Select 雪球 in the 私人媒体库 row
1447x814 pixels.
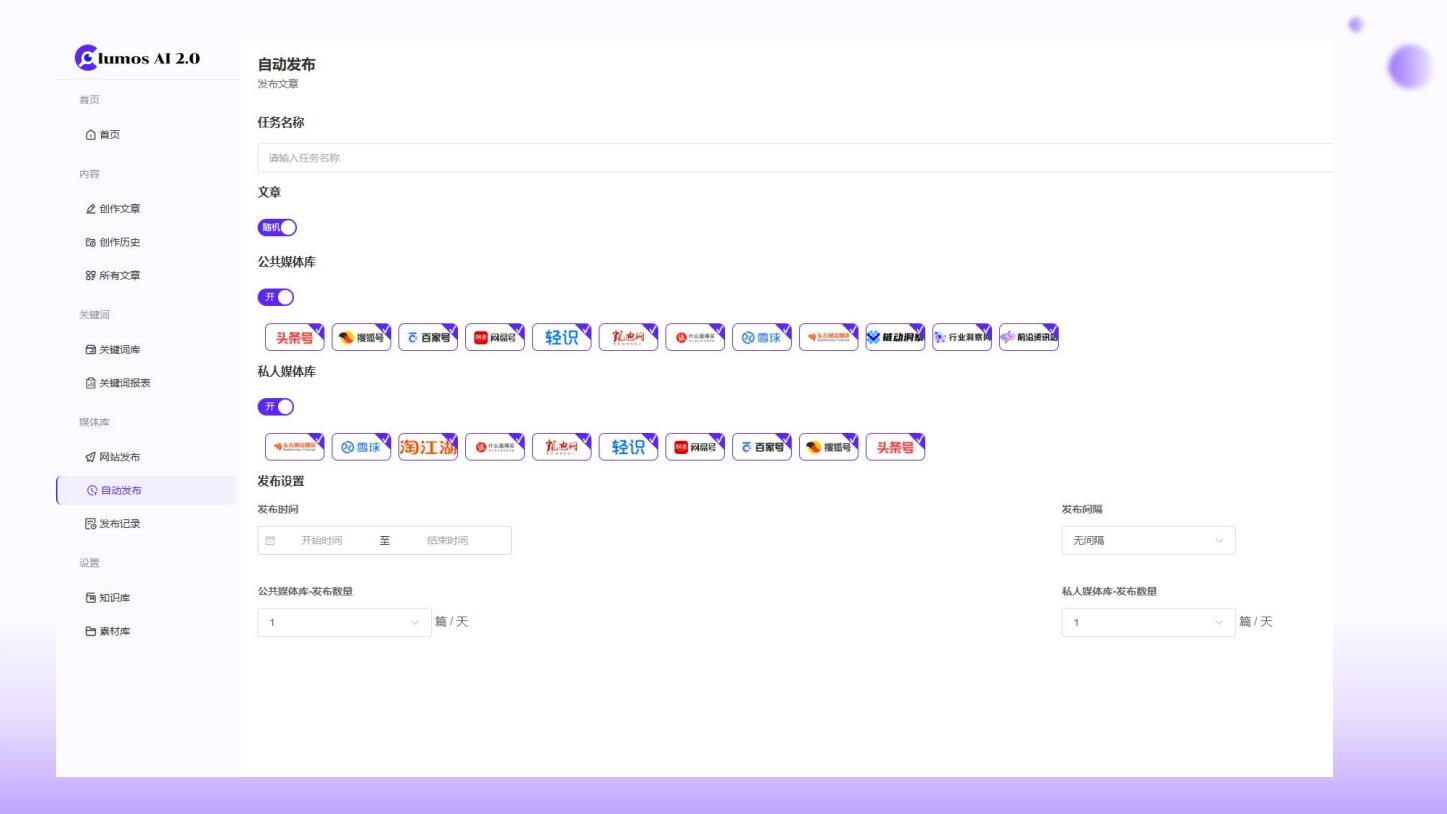[361, 447]
